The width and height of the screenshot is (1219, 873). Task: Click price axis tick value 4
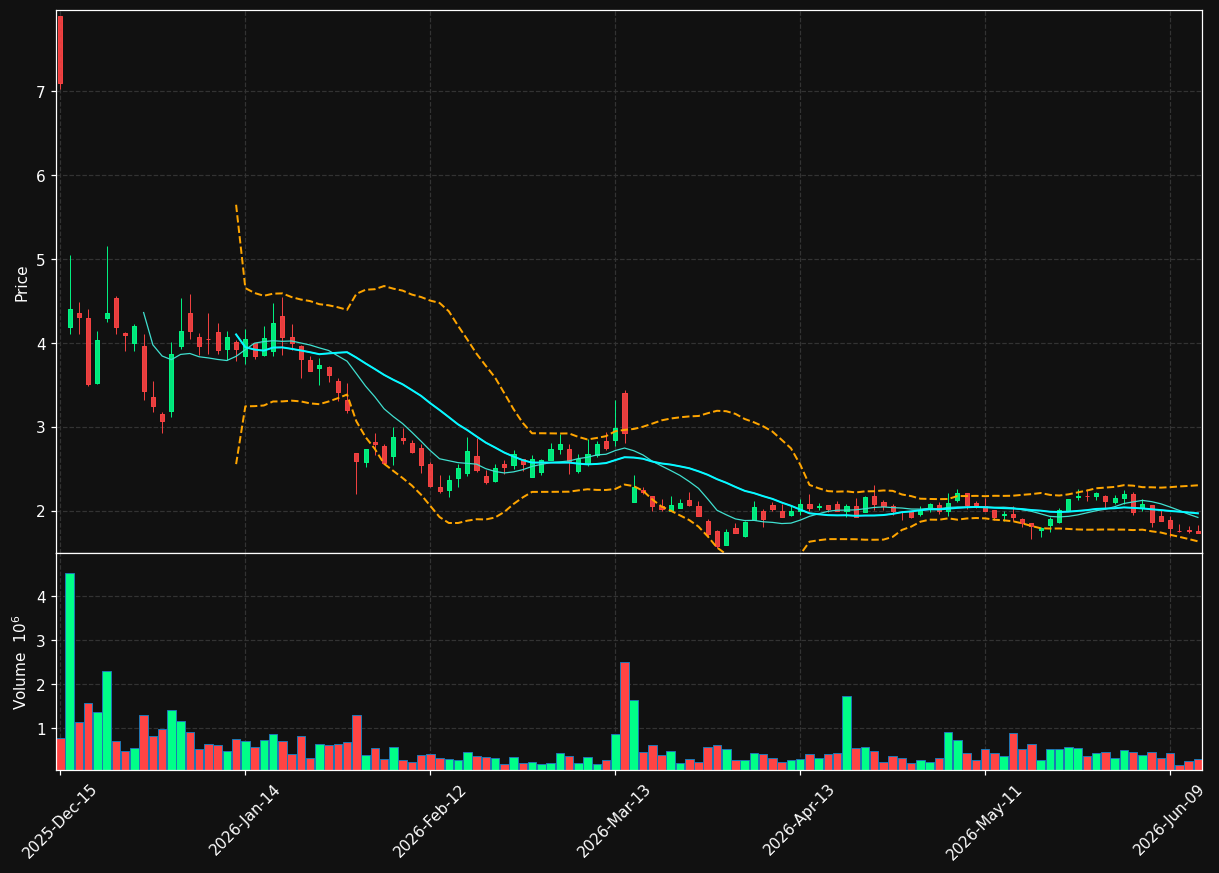40,344
